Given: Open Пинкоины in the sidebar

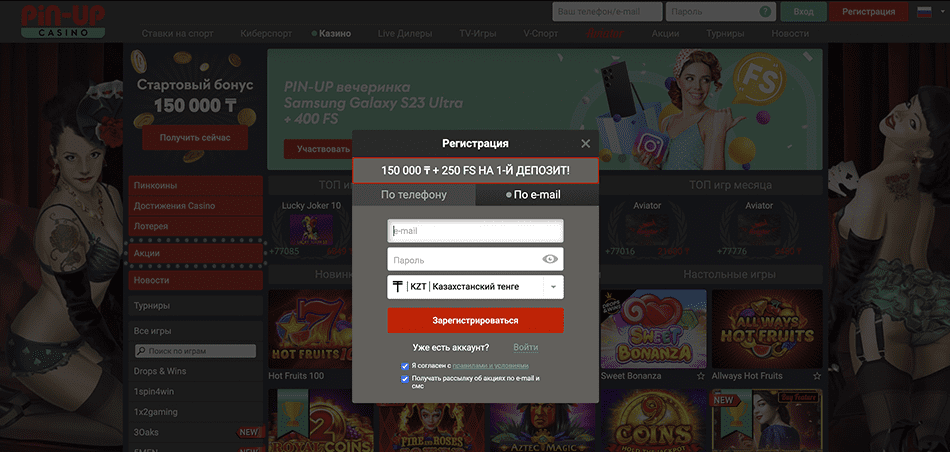Looking at the screenshot, I should click(196, 186).
